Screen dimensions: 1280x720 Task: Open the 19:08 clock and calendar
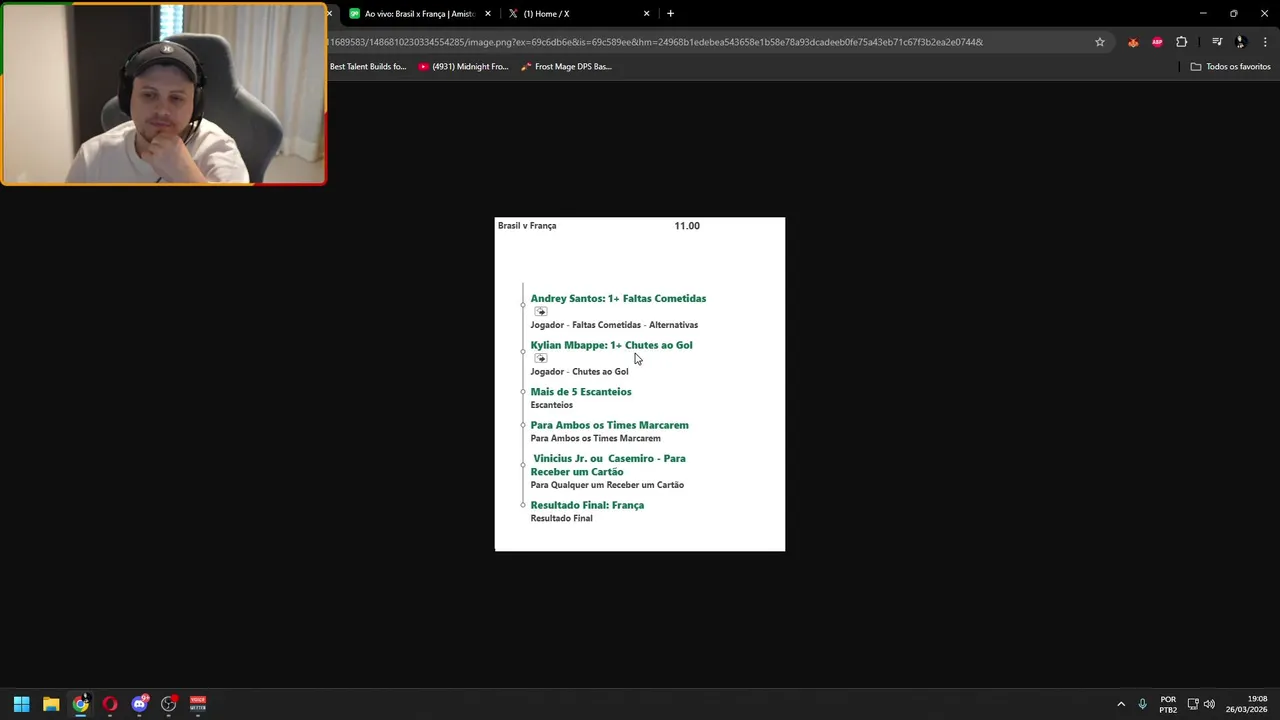[1247, 704]
